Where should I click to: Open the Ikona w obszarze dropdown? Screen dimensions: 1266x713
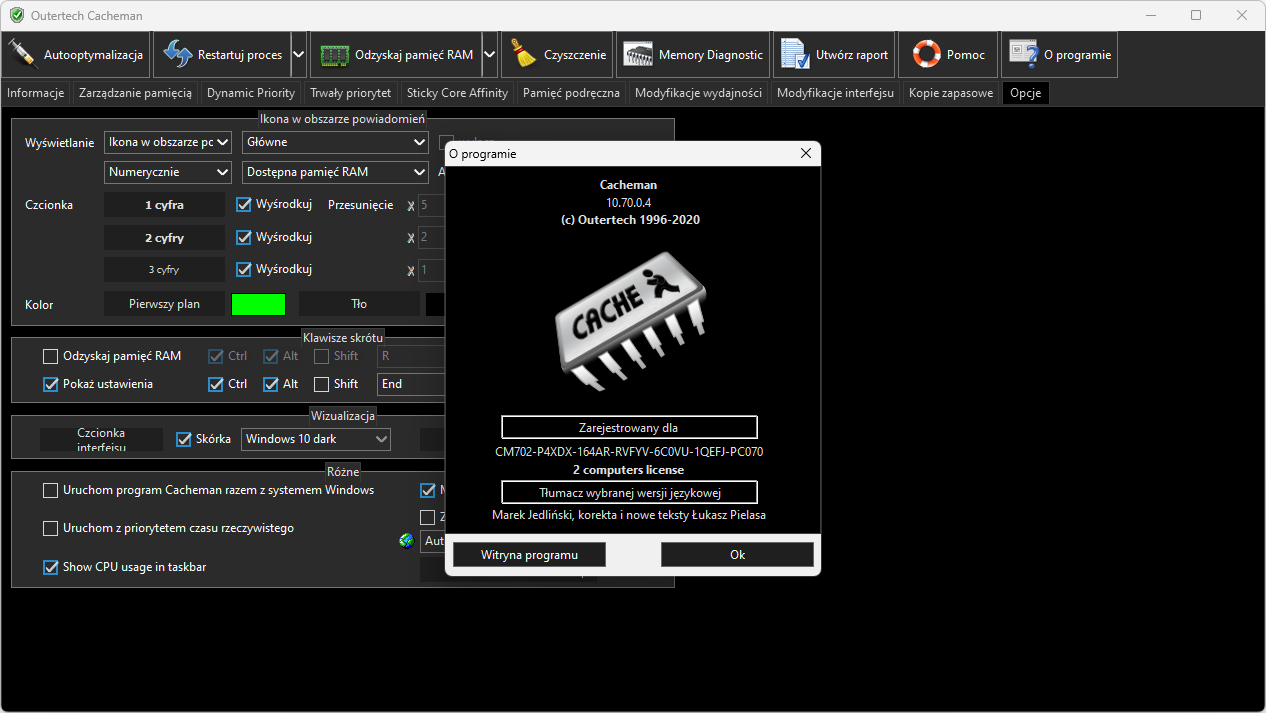[x=168, y=142]
